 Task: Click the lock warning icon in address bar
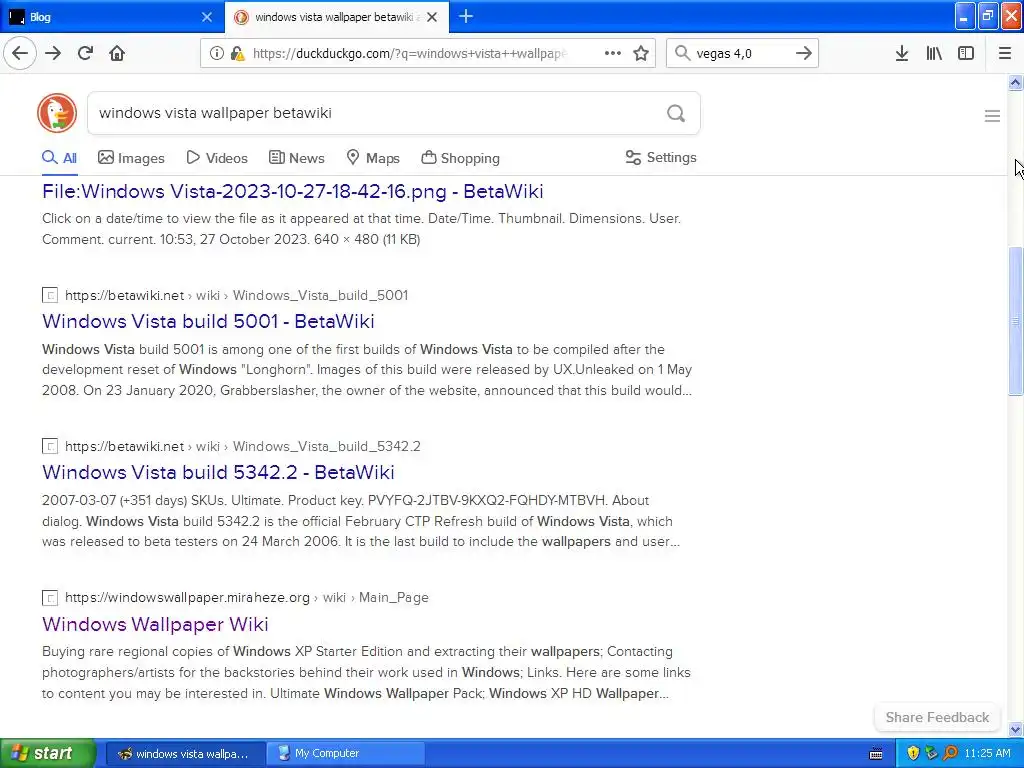pyautogui.click(x=238, y=53)
